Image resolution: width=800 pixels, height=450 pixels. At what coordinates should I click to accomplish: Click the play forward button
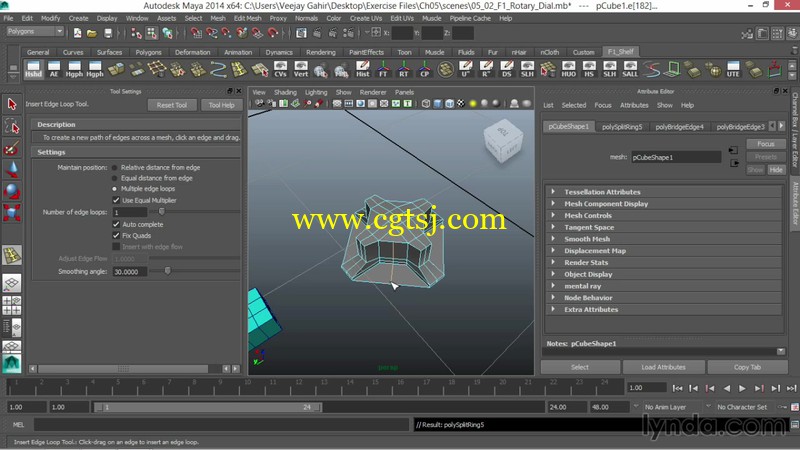742,388
